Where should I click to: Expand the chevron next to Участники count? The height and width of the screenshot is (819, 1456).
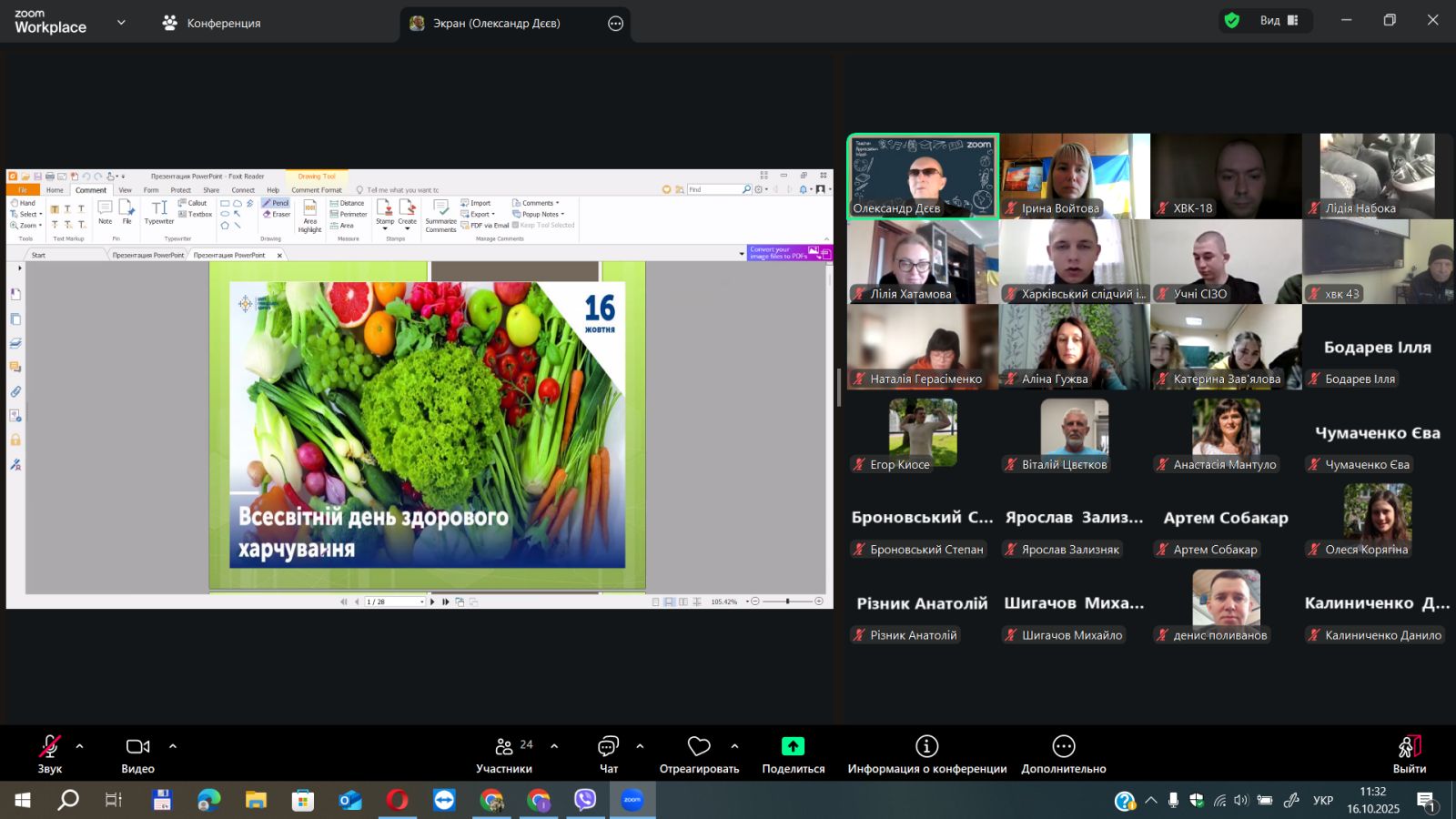[554, 746]
